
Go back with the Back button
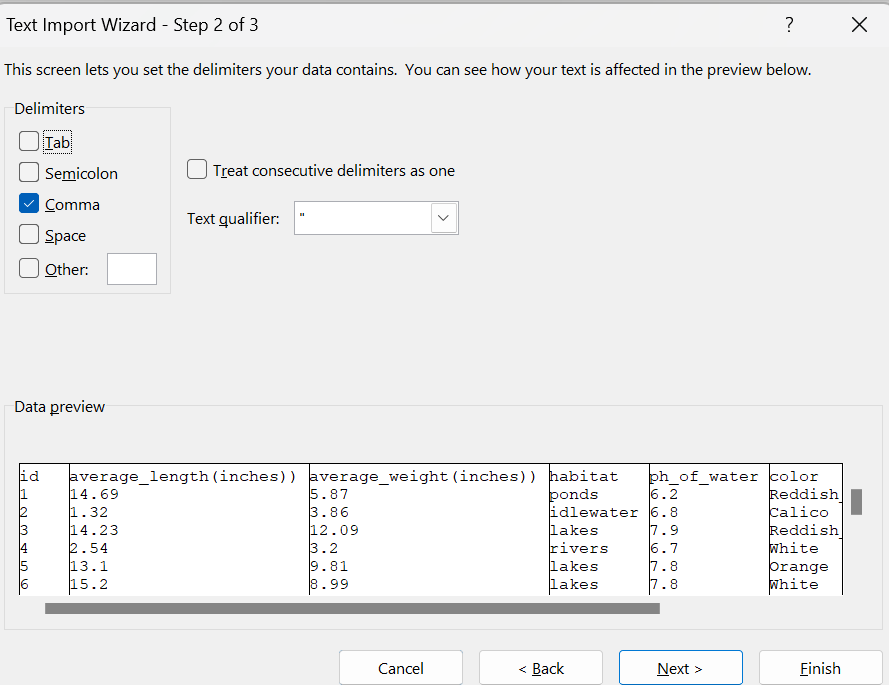tap(540, 668)
